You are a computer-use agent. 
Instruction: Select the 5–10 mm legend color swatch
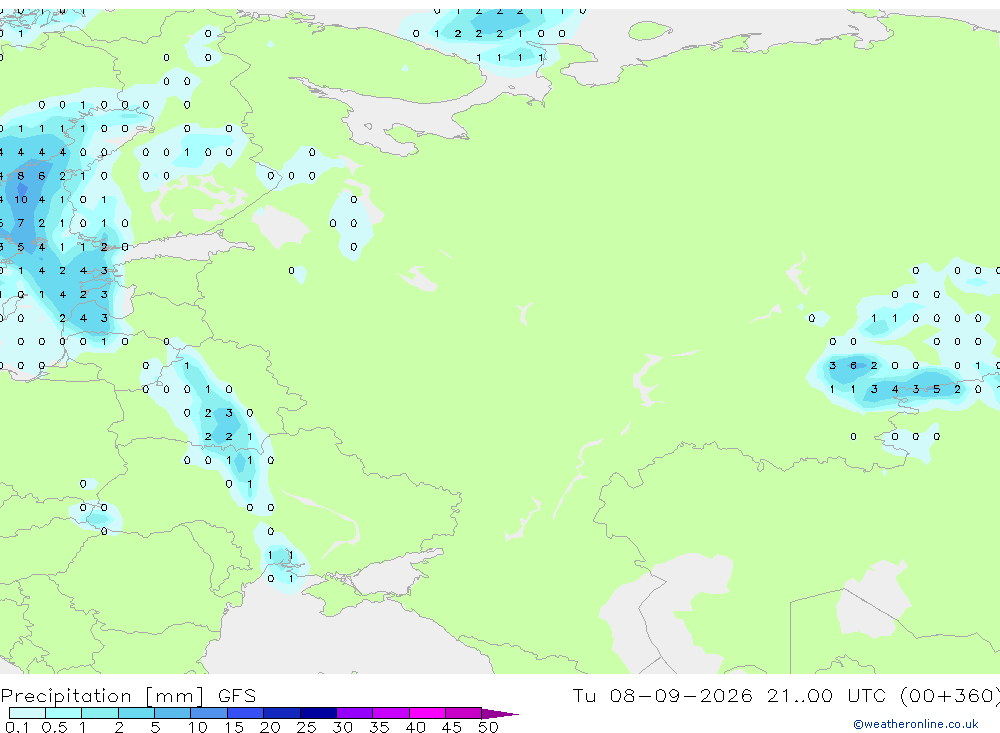coord(172,713)
